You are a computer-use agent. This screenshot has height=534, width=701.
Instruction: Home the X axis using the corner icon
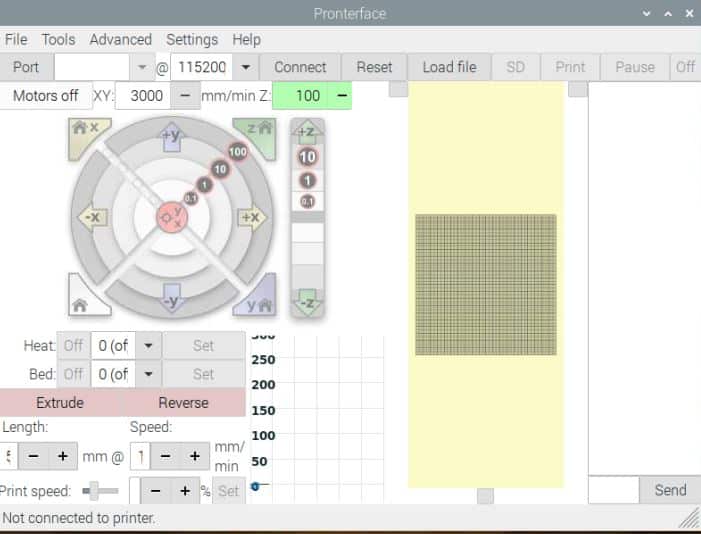(x=86, y=133)
